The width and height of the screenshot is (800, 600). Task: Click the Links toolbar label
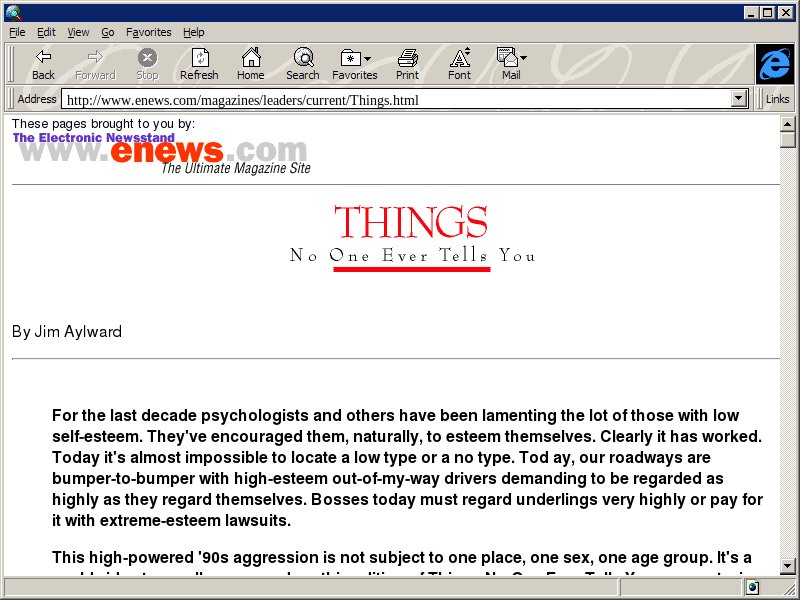pos(777,99)
